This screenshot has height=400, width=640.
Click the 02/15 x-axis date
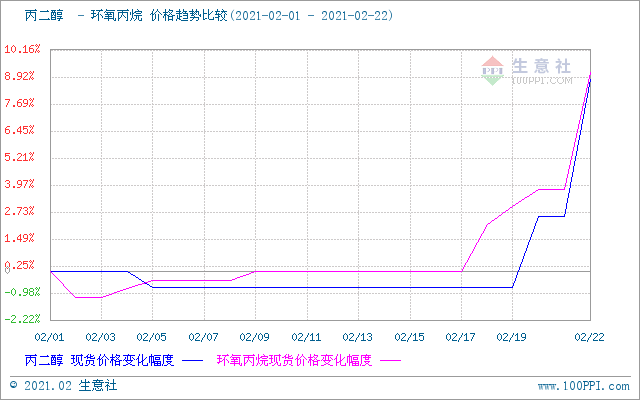coord(409,337)
